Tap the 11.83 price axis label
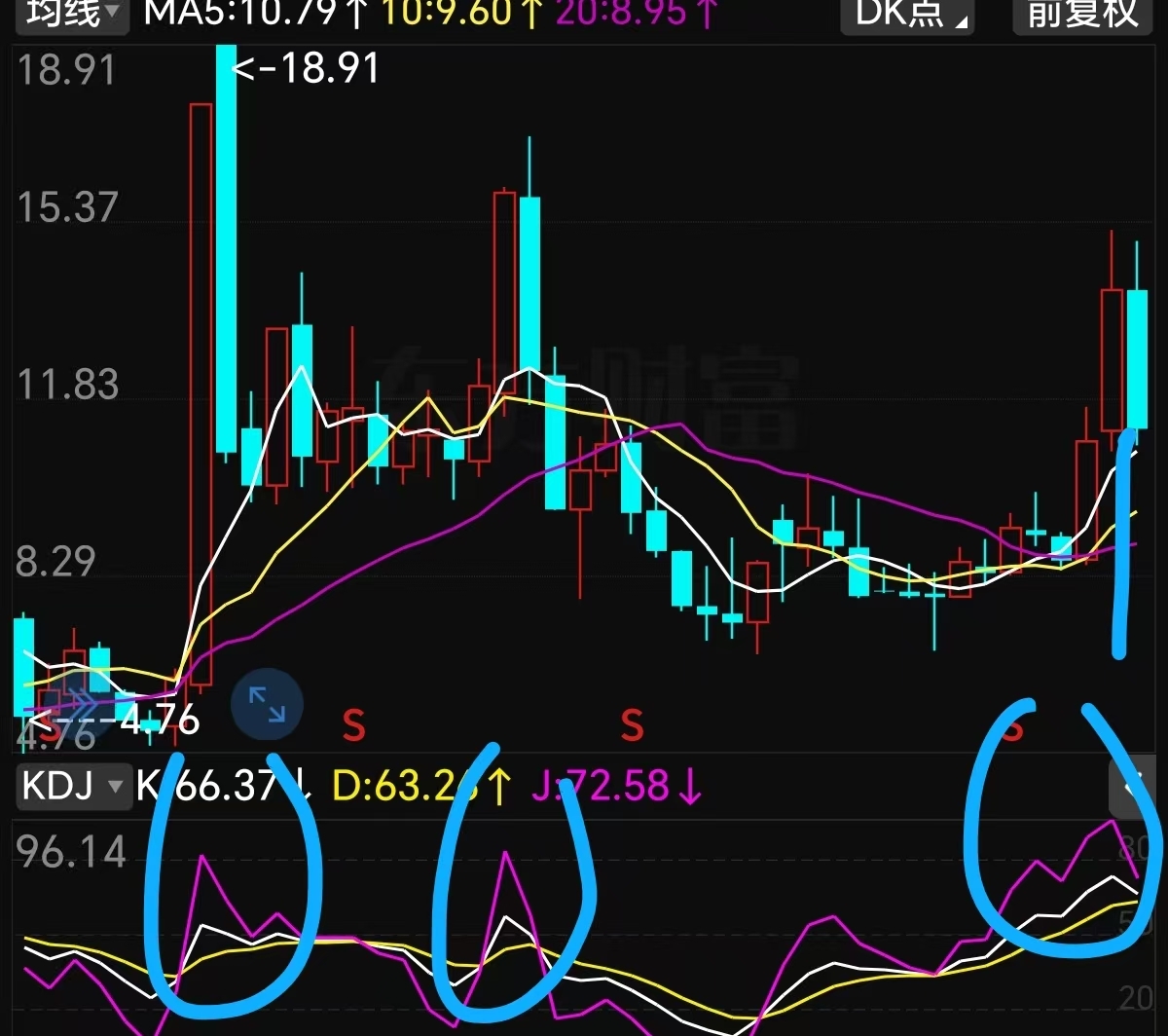This screenshot has width=1168, height=1036. 67,384
